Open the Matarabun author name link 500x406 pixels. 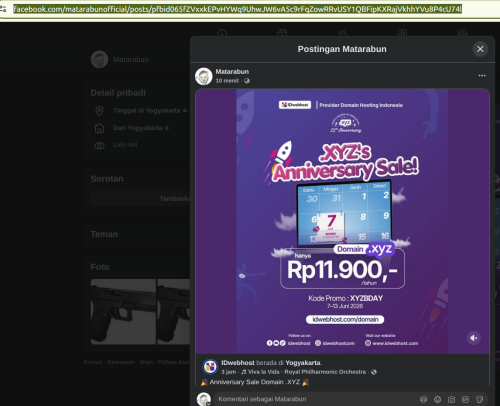click(232, 72)
